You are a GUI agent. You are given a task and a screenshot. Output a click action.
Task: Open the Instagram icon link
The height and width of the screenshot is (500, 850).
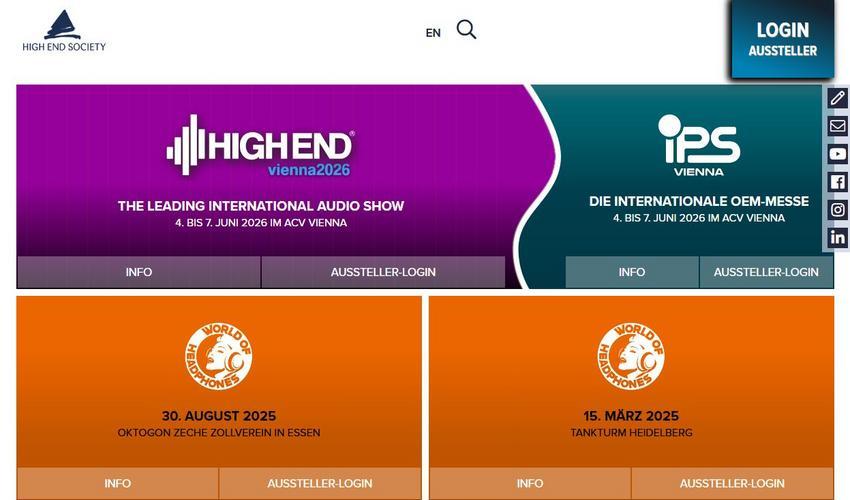coord(838,209)
